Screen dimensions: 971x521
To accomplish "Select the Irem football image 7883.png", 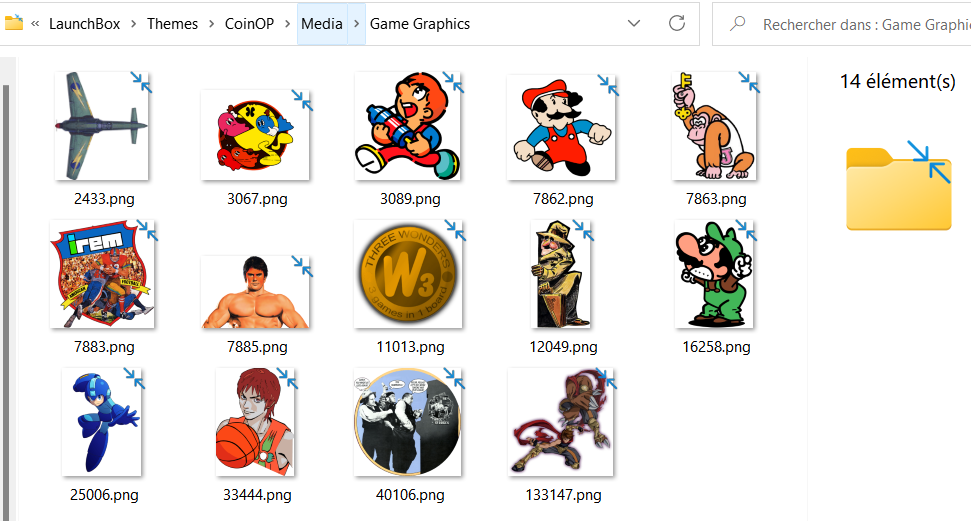I will (x=102, y=274).
